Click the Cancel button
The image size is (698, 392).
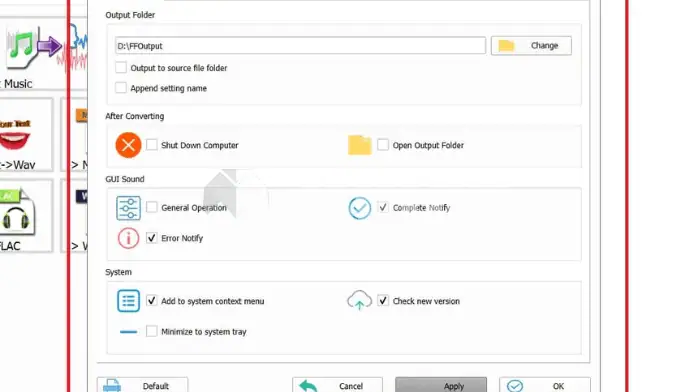coord(337,385)
